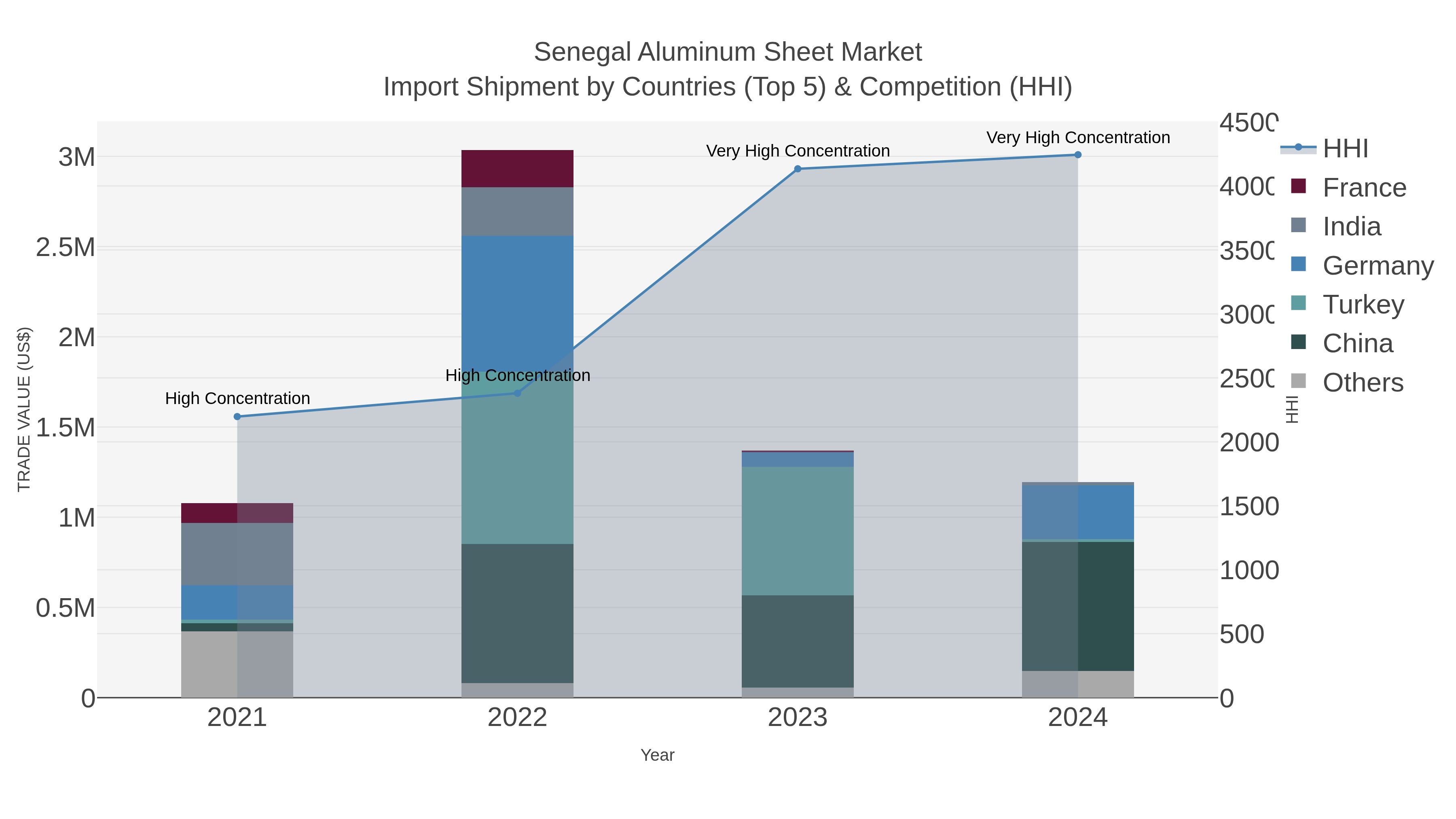Toggle the Germany legend entry
This screenshot has width=1456, height=819.
(1362, 266)
